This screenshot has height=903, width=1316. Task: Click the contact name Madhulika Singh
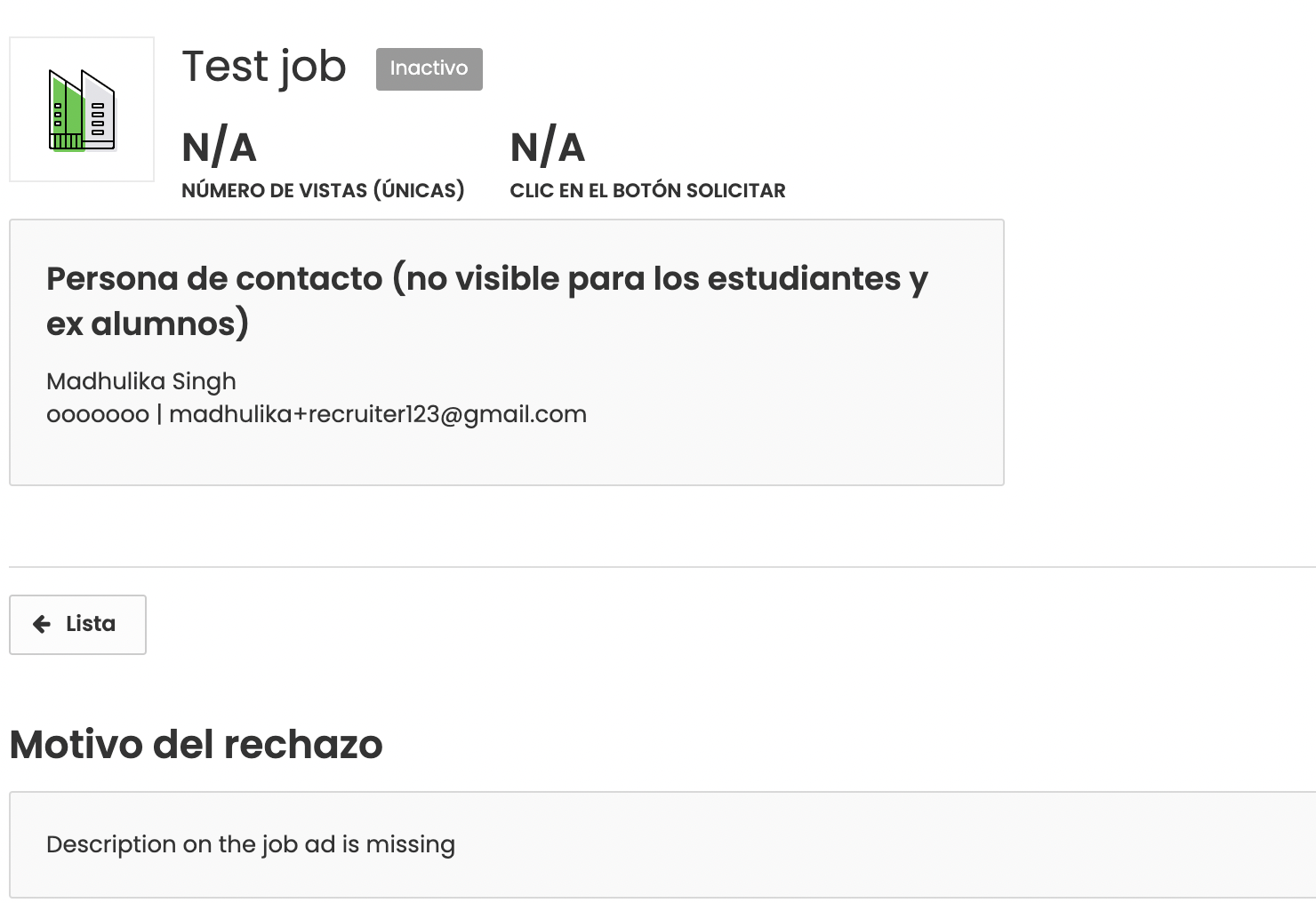(x=141, y=381)
